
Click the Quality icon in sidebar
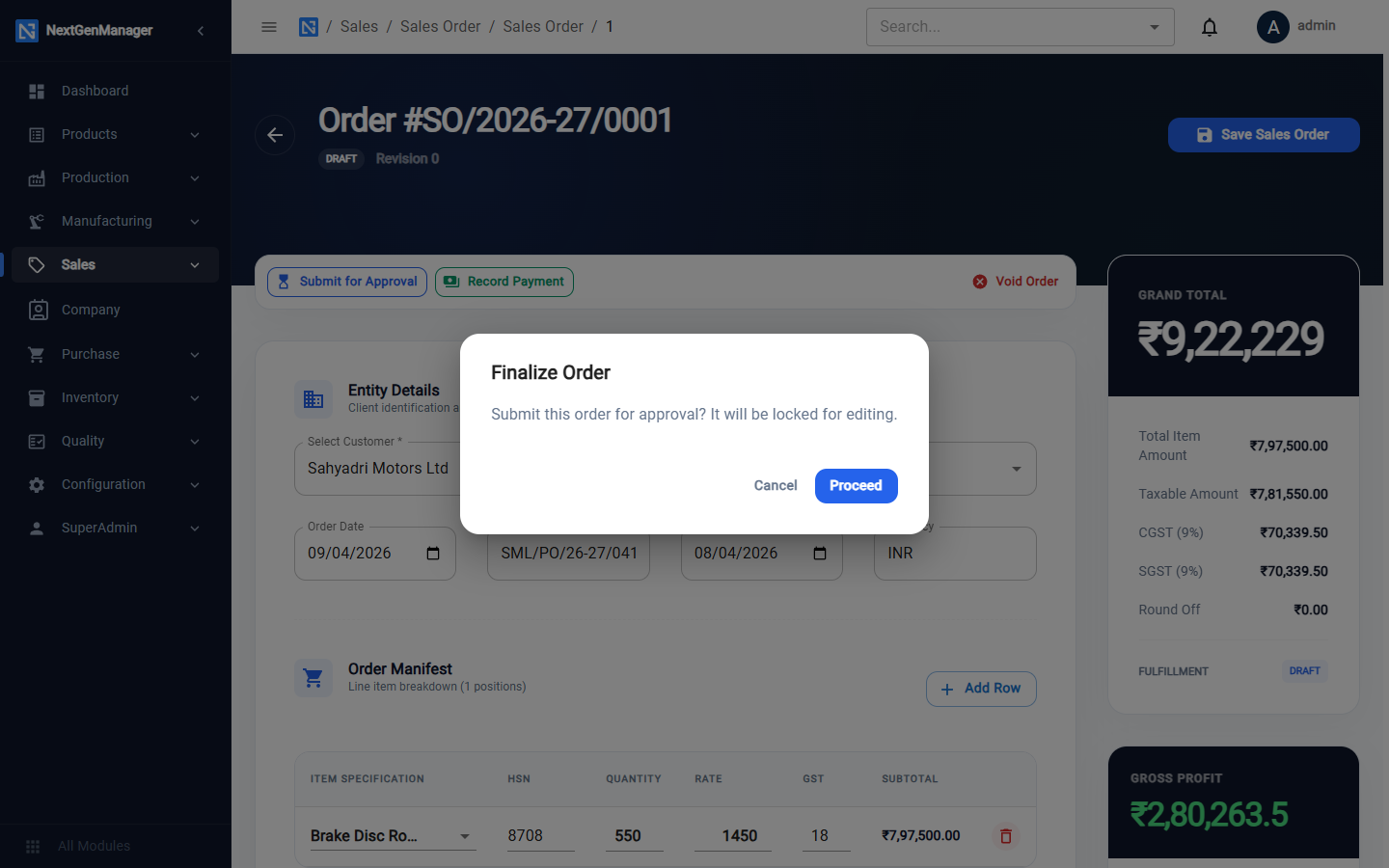coord(37,442)
